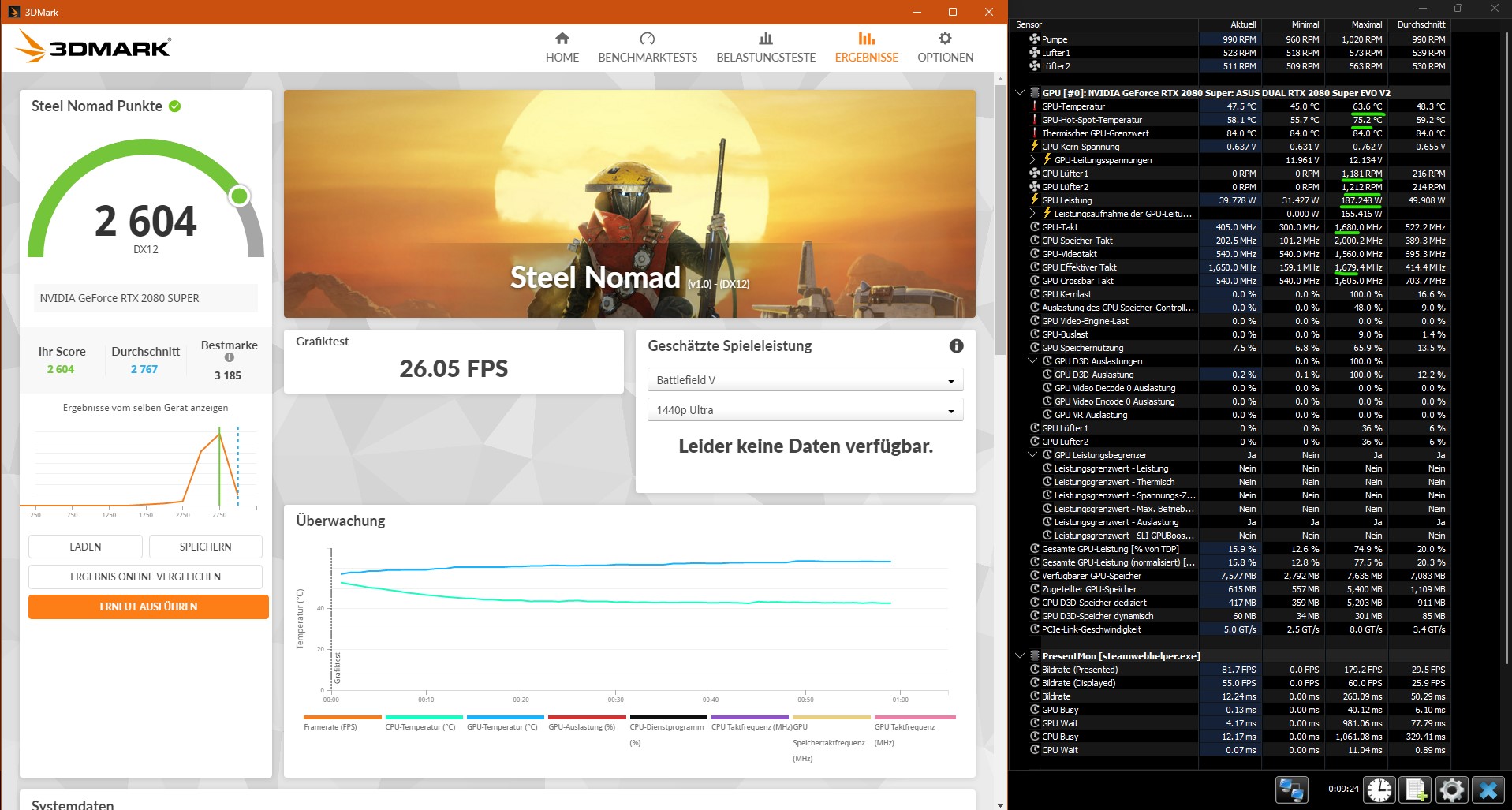This screenshot has height=810, width=1512.
Task: Click the SPEICHERN button
Action: (205, 547)
